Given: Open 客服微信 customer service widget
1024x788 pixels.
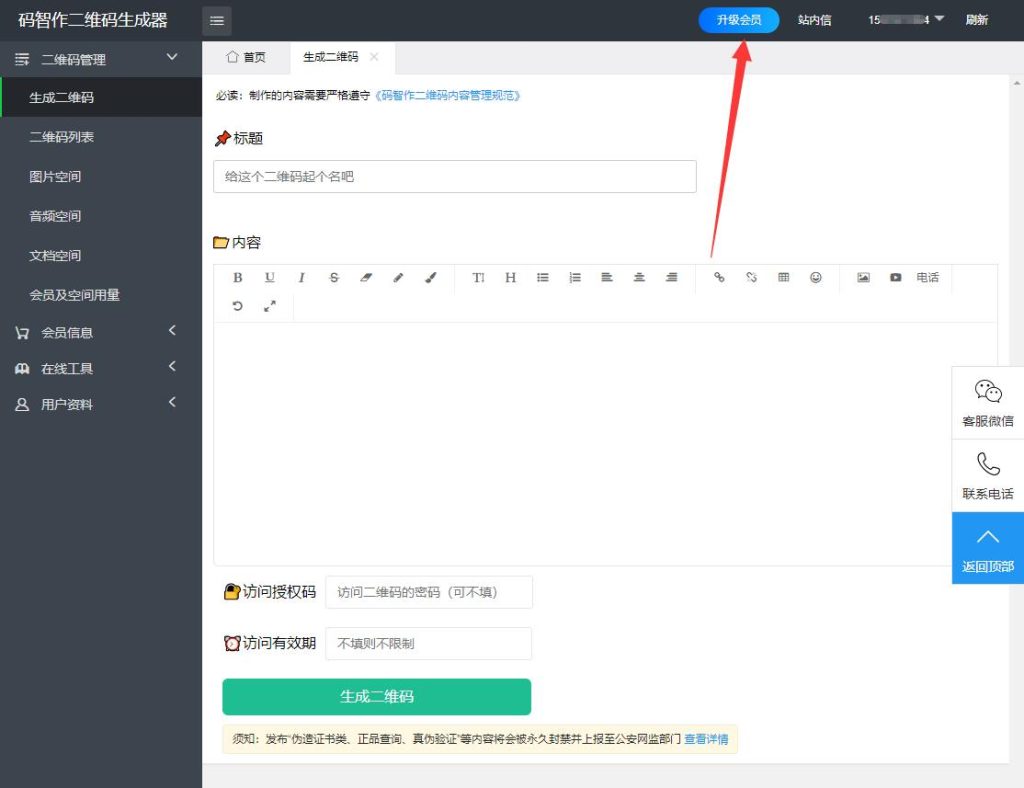Looking at the screenshot, I should [x=987, y=403].
